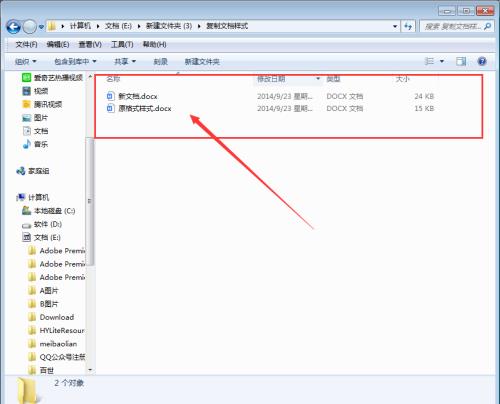The height and width of the screenshot is (404, 500).
Task: Expand the address bar history dropdown
Action: coord(395,26)
